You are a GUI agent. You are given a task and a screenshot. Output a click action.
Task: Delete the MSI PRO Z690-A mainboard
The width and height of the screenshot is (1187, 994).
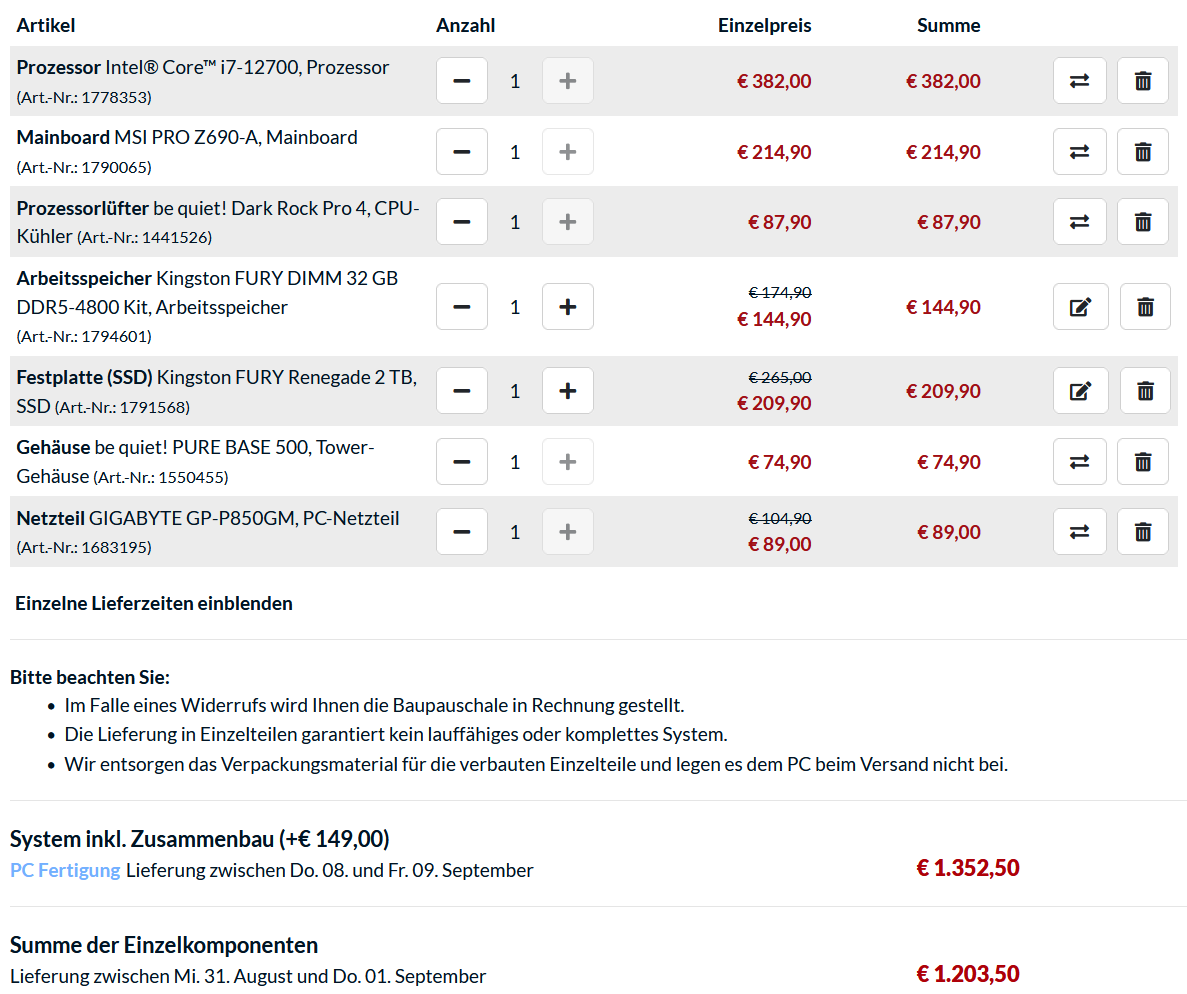click(x=1142, y=152)
